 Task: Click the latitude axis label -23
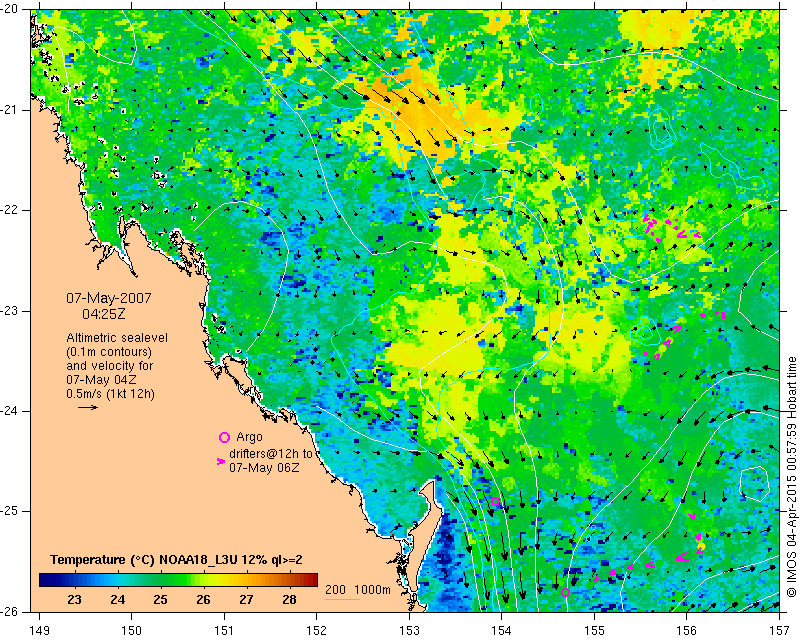click(x=11, y=310)
